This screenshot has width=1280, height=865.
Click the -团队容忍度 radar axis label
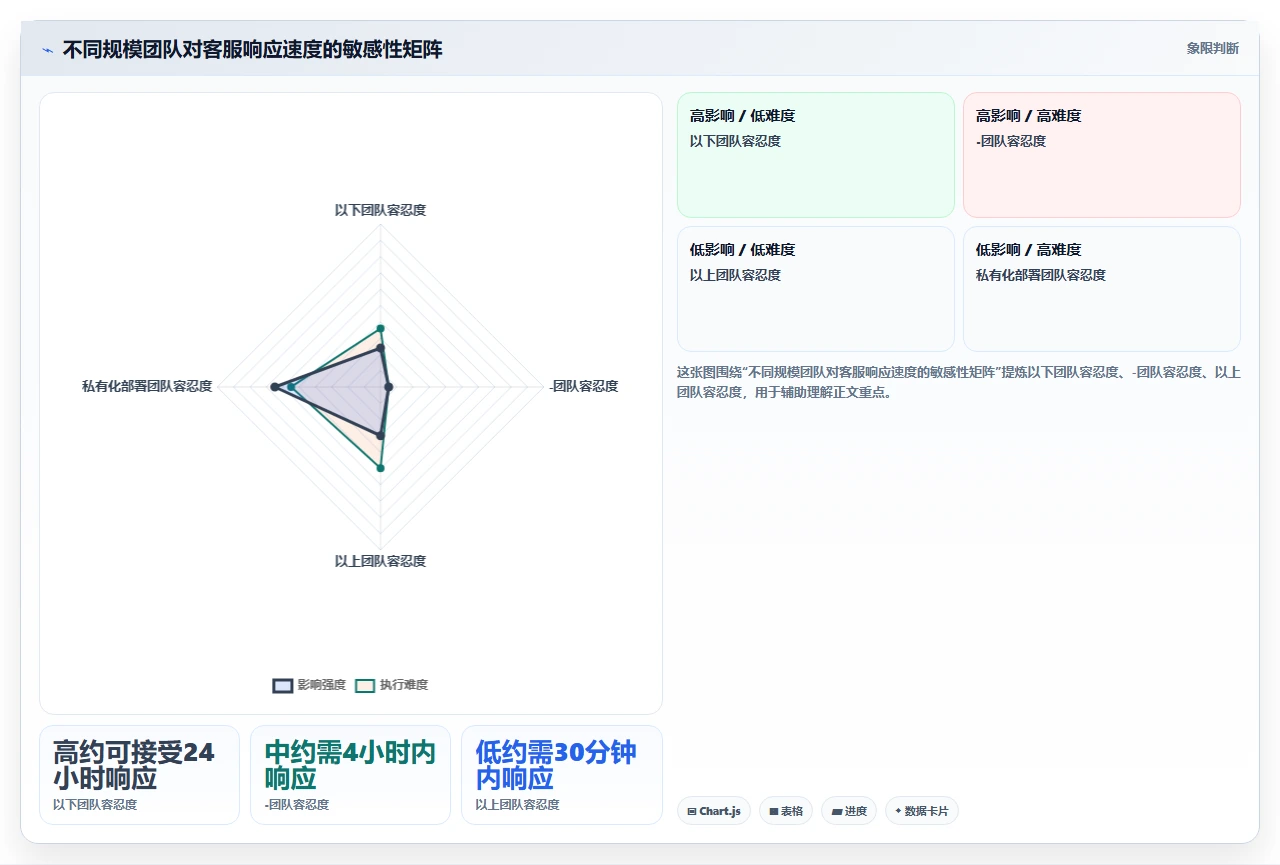coord(583,386)
